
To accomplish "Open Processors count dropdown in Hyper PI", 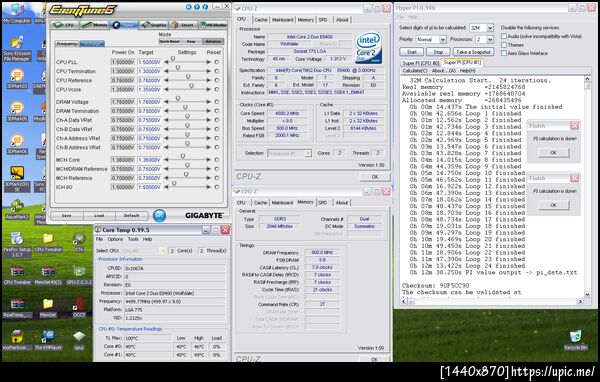I will pyautogui.click(x=490, y=39).
